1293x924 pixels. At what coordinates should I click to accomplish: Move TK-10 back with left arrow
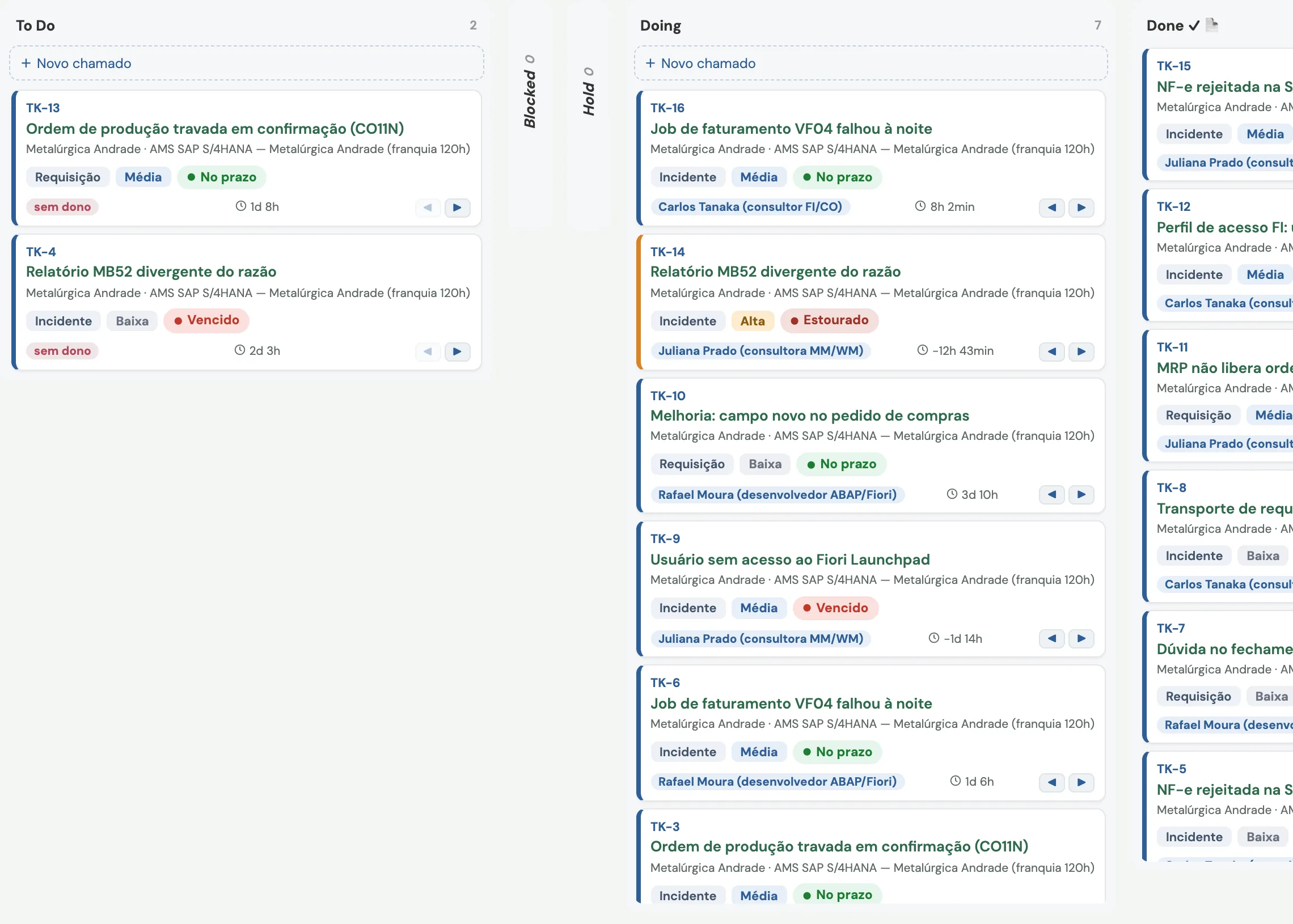(x=1052, y=495)
